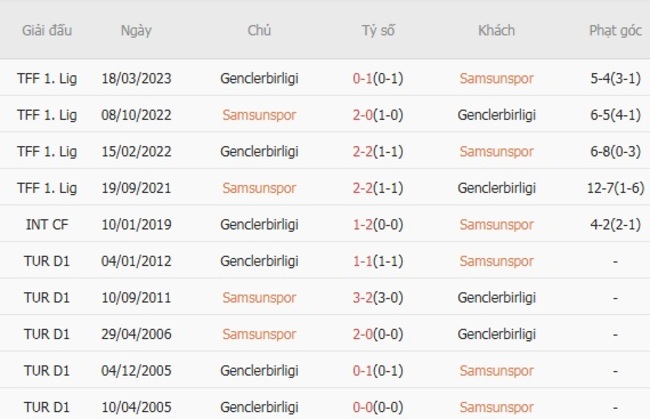Click the 3-2(3-0) score on 10/09/2011
Viewport: 650px width, 419px height.
pos(378,298)
